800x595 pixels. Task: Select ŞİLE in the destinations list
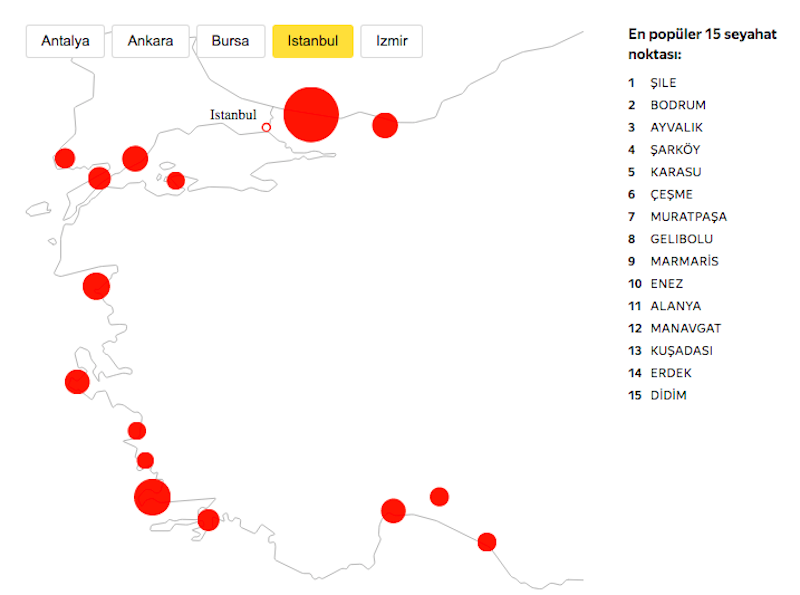tap(663, 83)
